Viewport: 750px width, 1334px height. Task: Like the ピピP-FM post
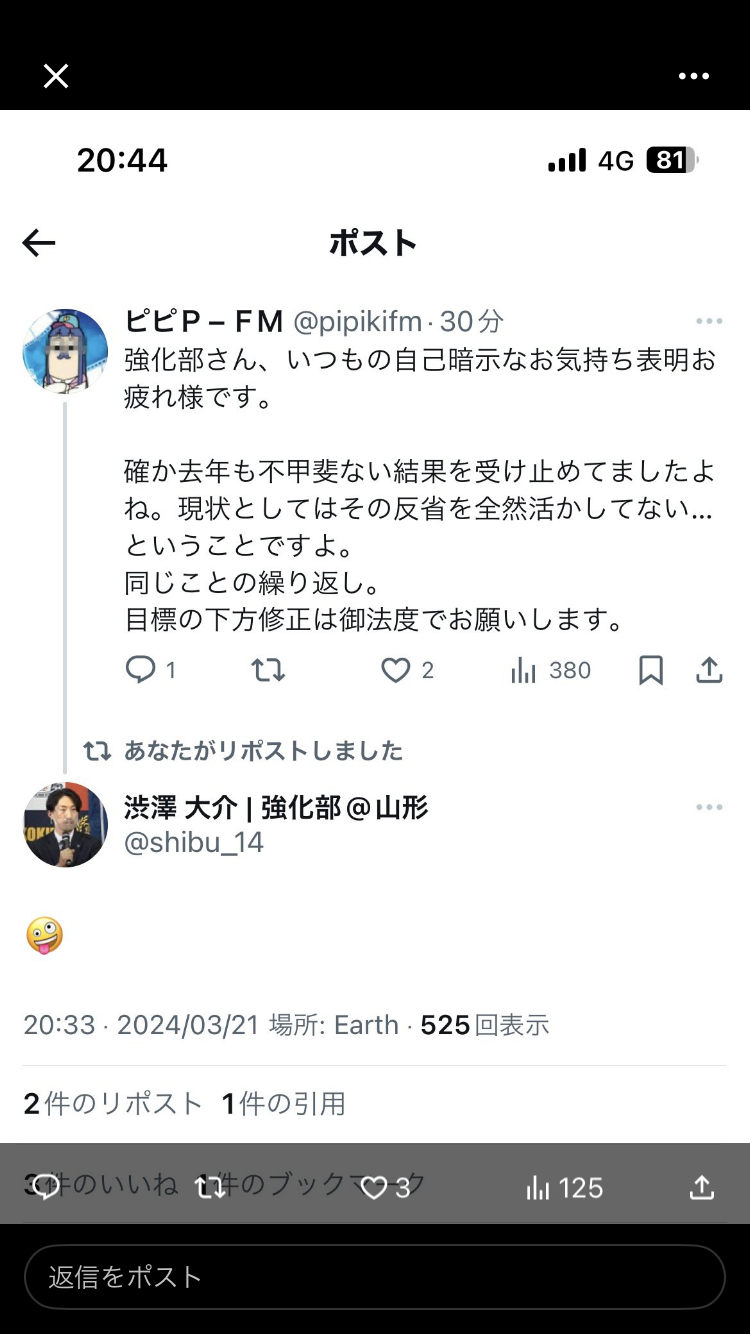pyautogui.click(x=396, y=670)
